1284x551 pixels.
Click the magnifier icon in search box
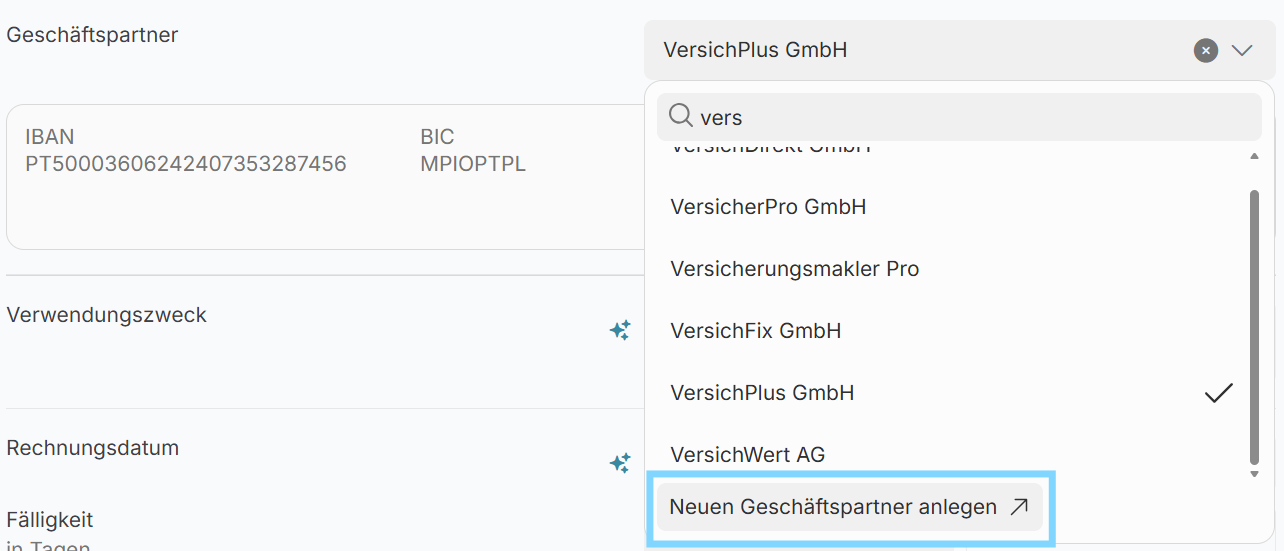681,117
